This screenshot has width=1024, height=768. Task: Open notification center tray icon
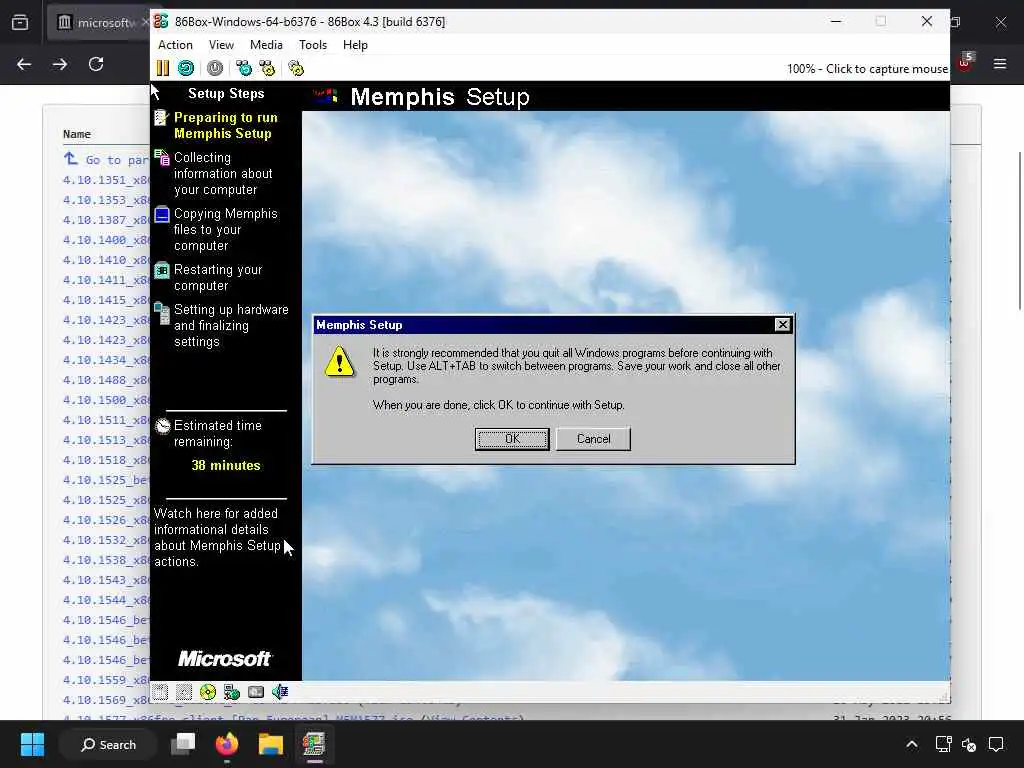tap(996, 744)
